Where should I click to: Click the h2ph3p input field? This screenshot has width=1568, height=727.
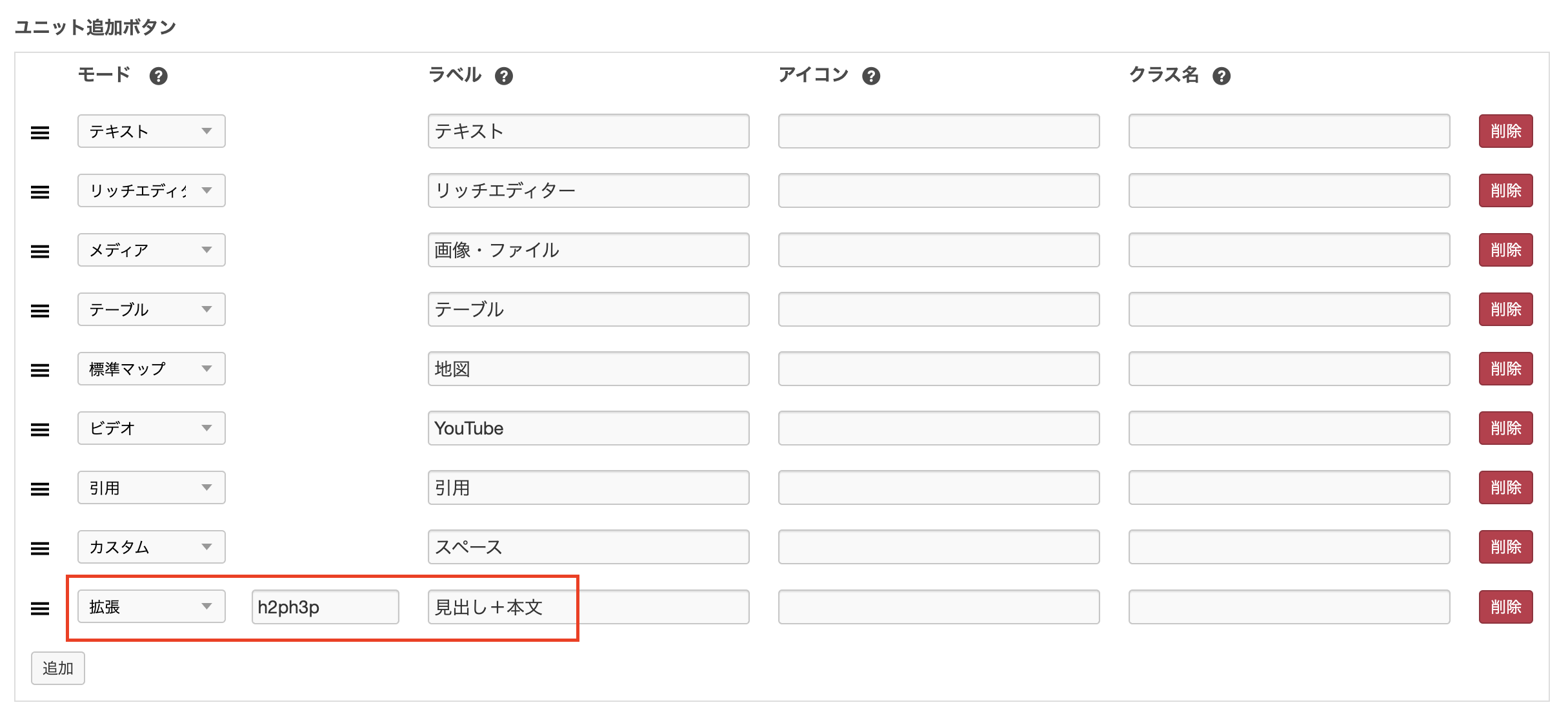(325, 607)
